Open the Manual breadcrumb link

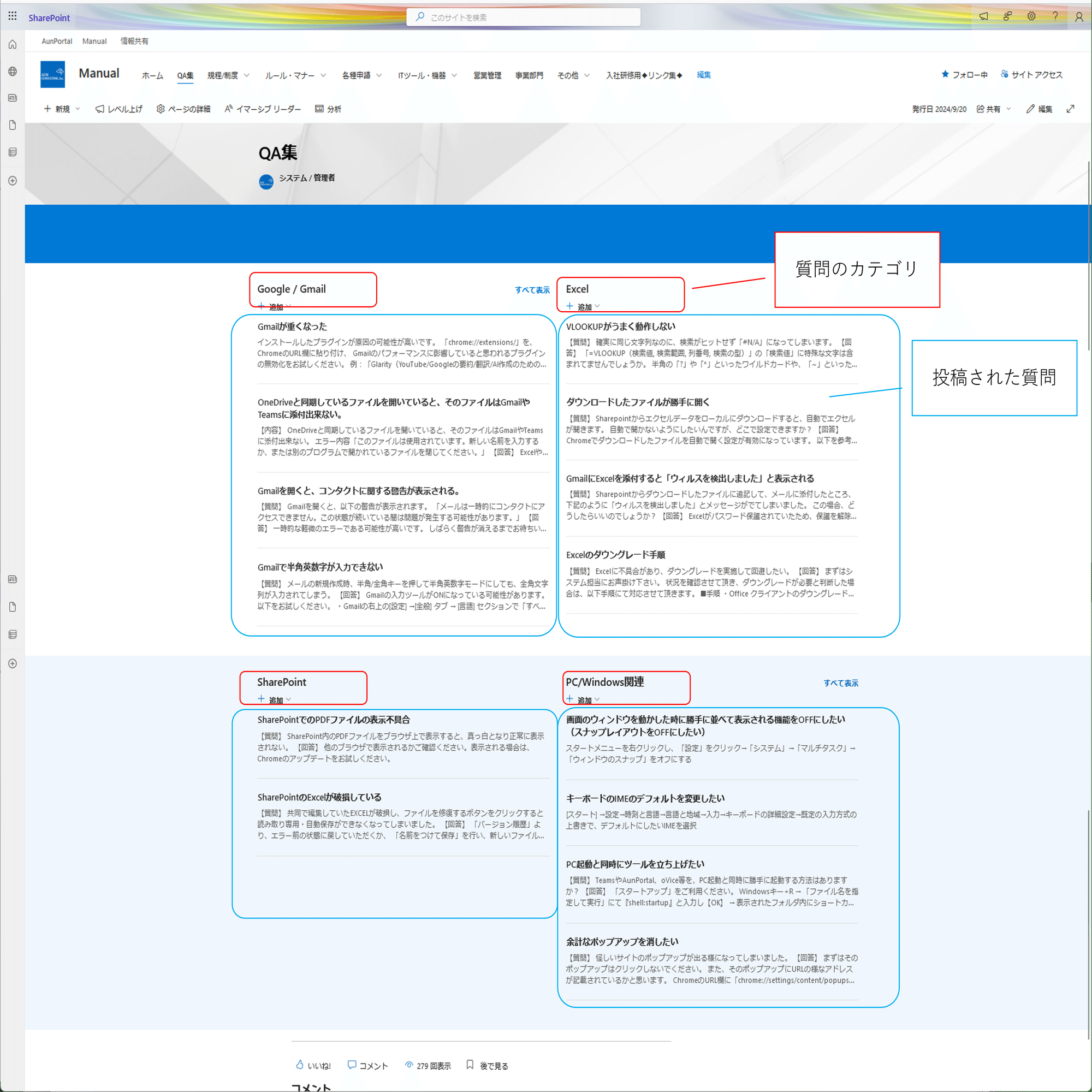pos(94,41)
